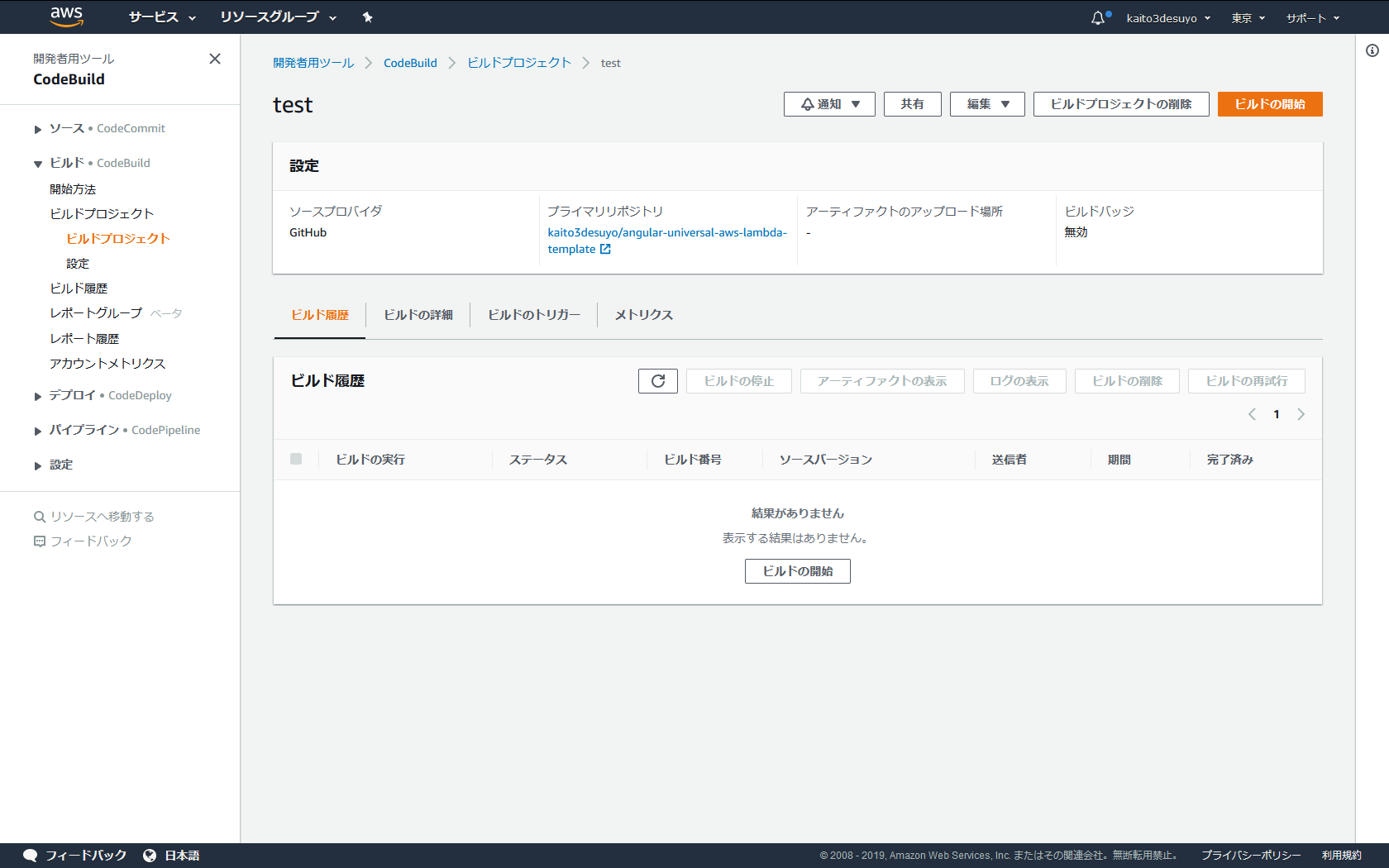Image resolution: width=1389 pixels, height=868 pixels.
Task: Click the resource search magnifier icon
Action: tap(39, 517)
